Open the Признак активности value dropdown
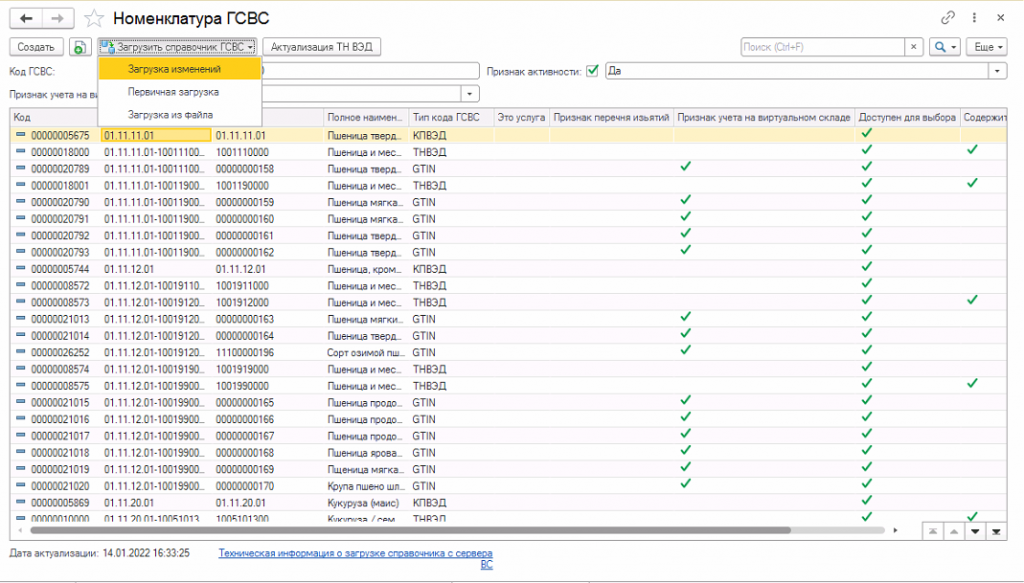This screenshot has width=1024, height=583. 997,71
